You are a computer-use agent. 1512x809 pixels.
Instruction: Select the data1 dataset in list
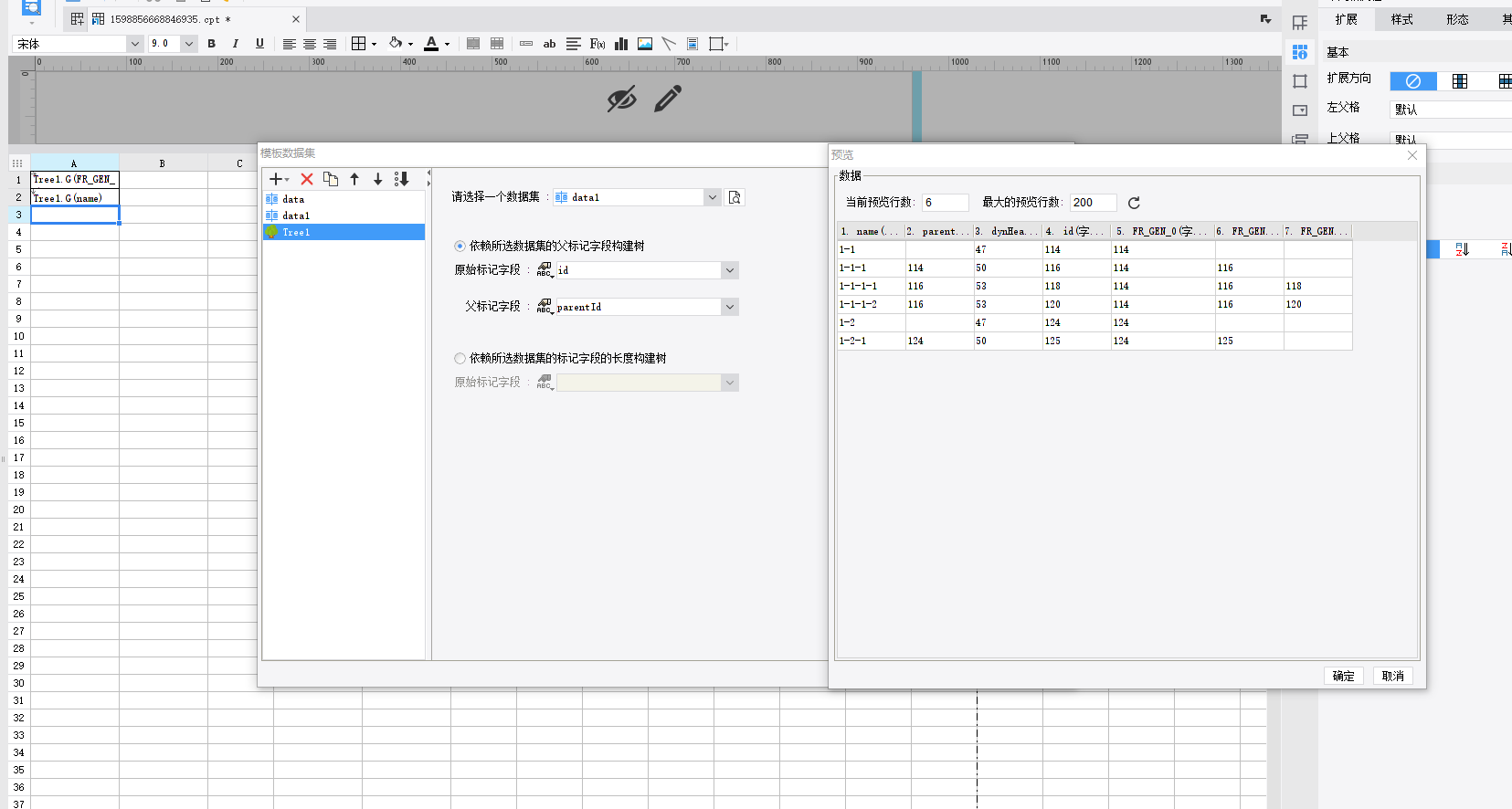pyautogui.click(x=344, y=215)
